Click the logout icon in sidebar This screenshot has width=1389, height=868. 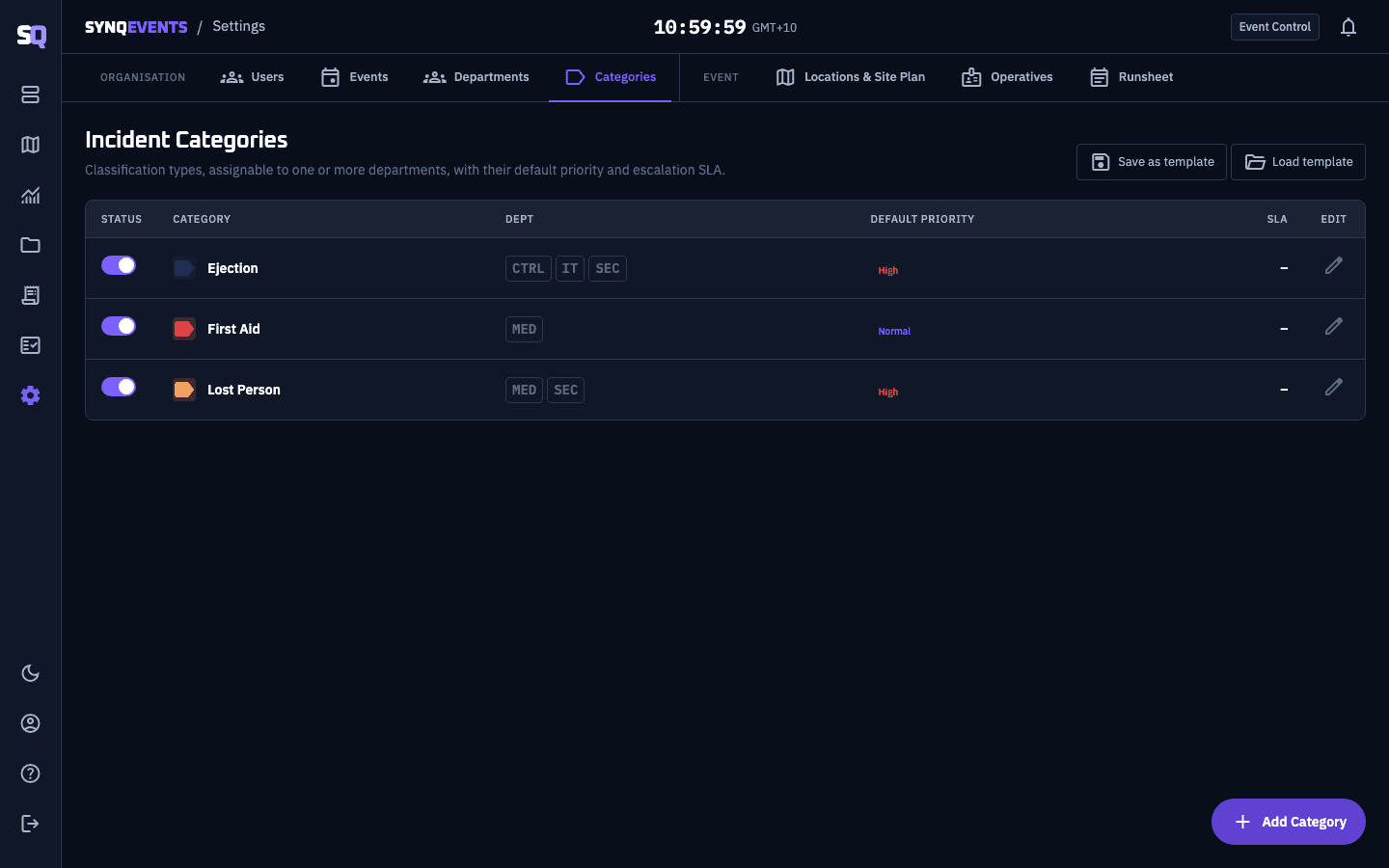[x=30, y=824]
